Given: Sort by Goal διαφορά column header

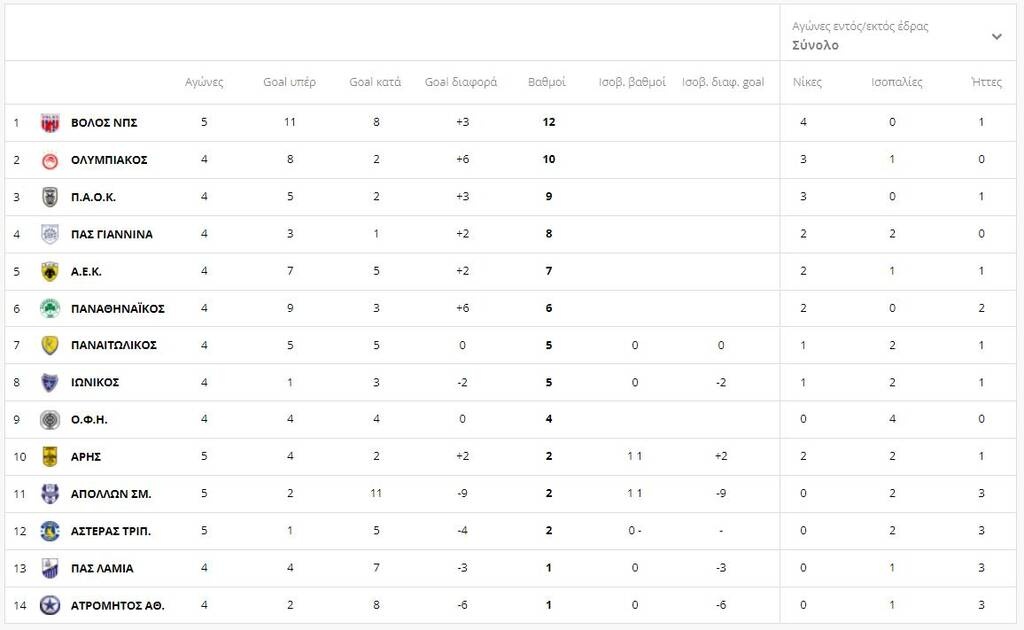Looking at the screenshot, I should [461, 82].
